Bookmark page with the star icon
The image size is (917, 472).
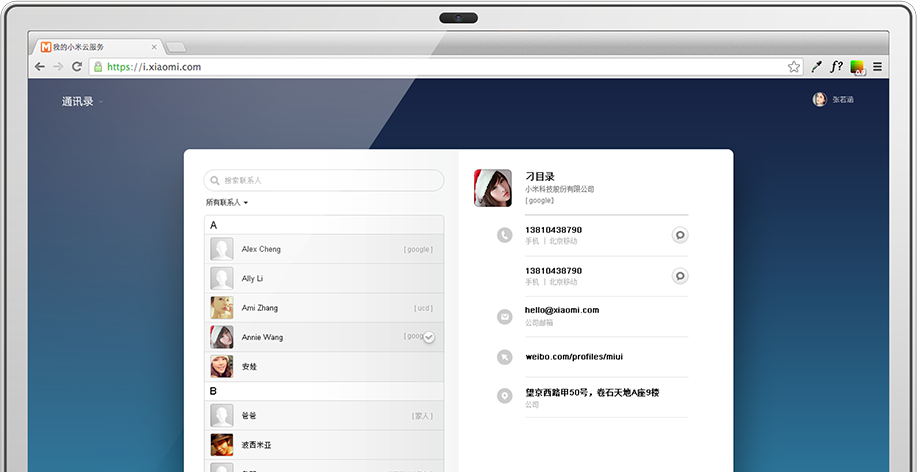point(794,67)
